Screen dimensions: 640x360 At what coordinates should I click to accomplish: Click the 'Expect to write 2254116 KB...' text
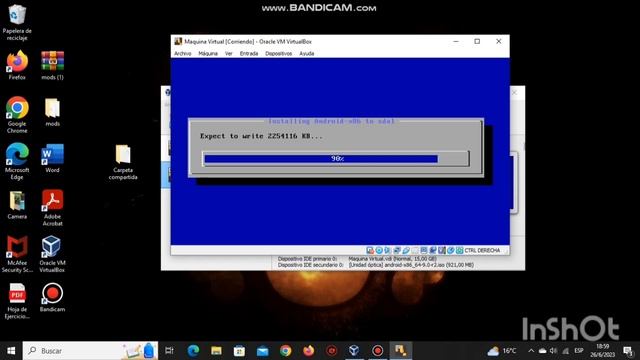pos(261,136)
